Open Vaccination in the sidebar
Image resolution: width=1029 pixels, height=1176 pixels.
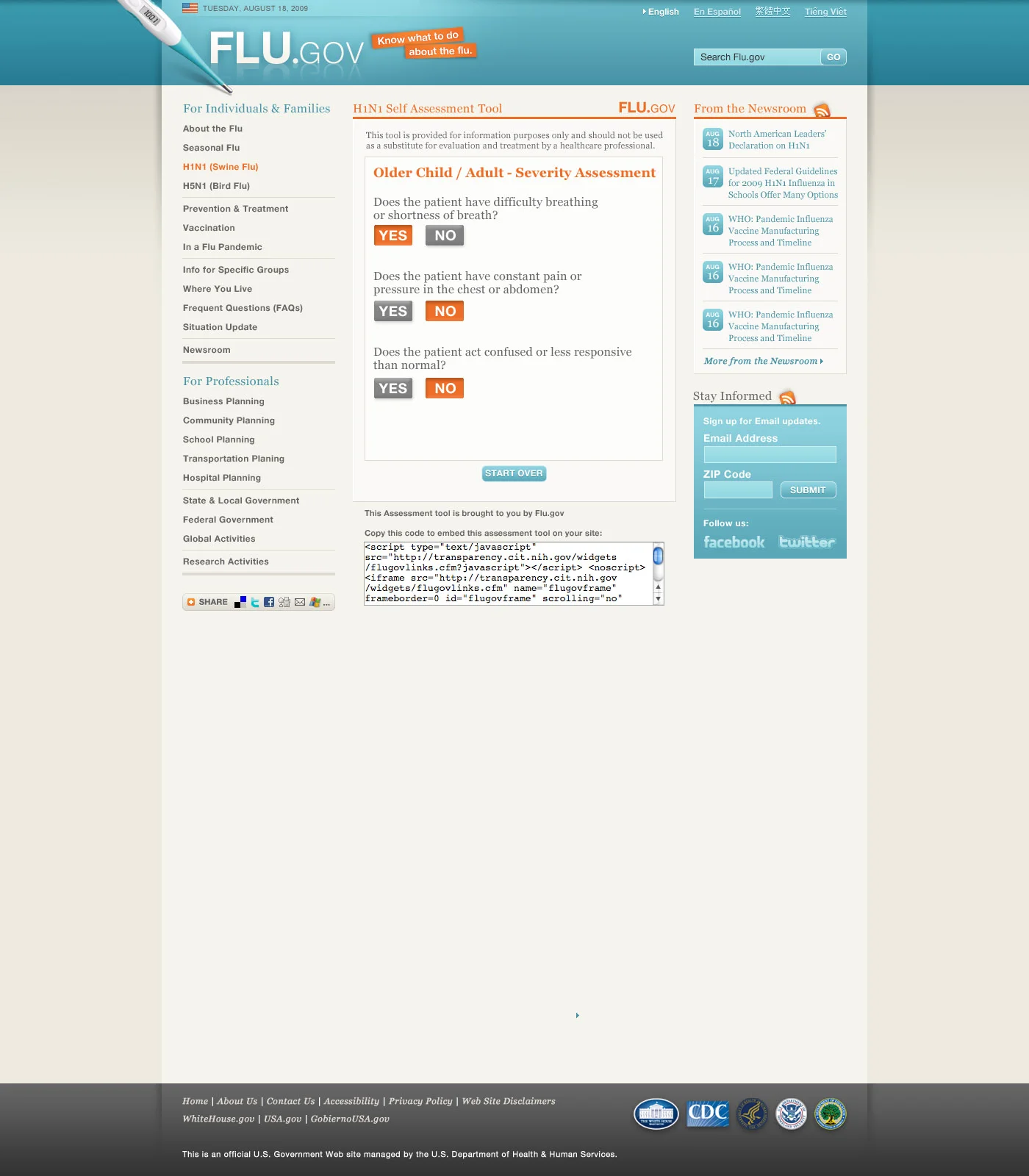[x=209, y=228]
